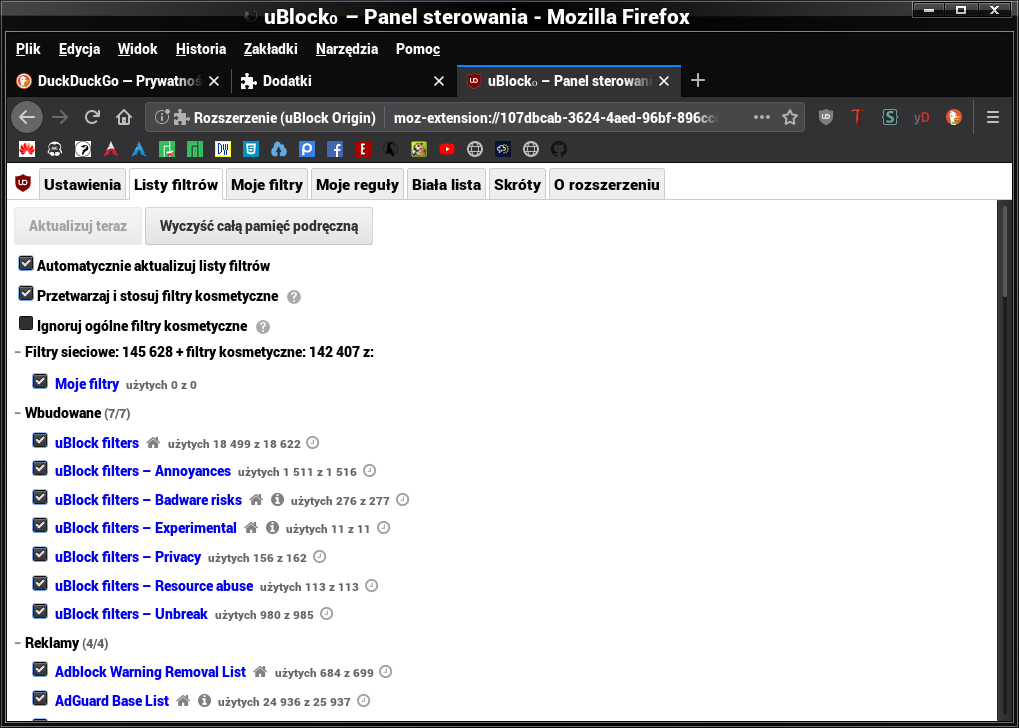
Task: Open the Facebook bookmark icon
Action: pyautogui.click(x=335, y=150)
